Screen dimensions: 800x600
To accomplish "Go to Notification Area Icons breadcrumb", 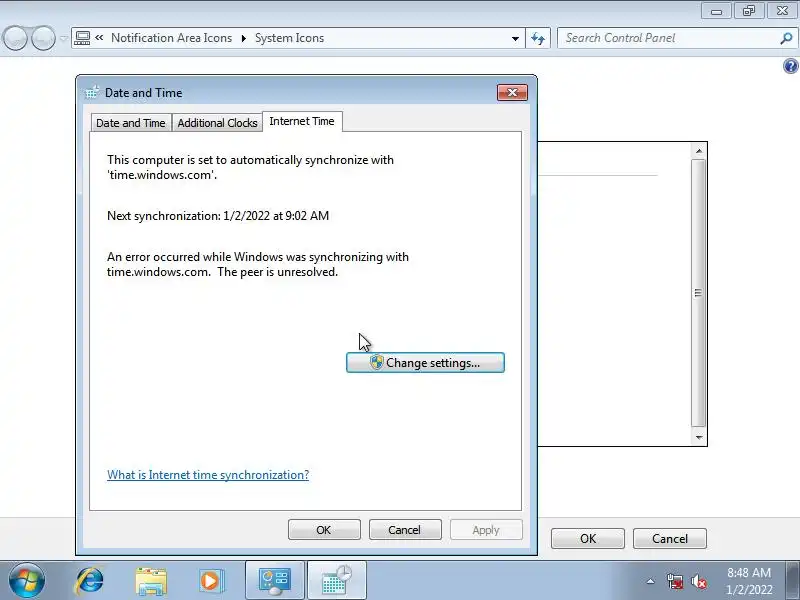I will click(x=171, y=38).
